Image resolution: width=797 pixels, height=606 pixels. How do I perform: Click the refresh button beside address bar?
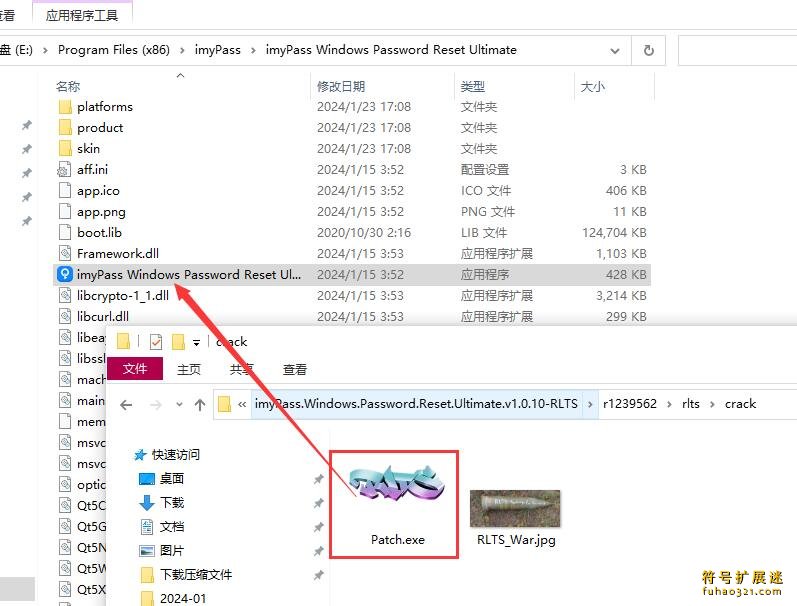[649, 50]
